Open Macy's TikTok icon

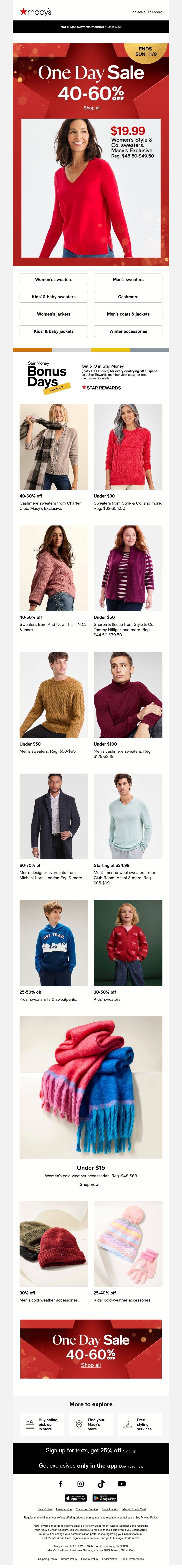tap(101, 1483)
